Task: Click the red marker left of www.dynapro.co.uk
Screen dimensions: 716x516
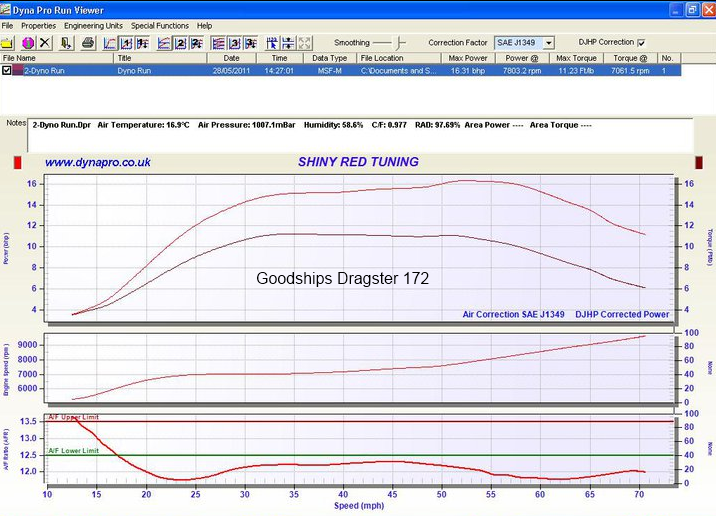Action: [18, 163]
